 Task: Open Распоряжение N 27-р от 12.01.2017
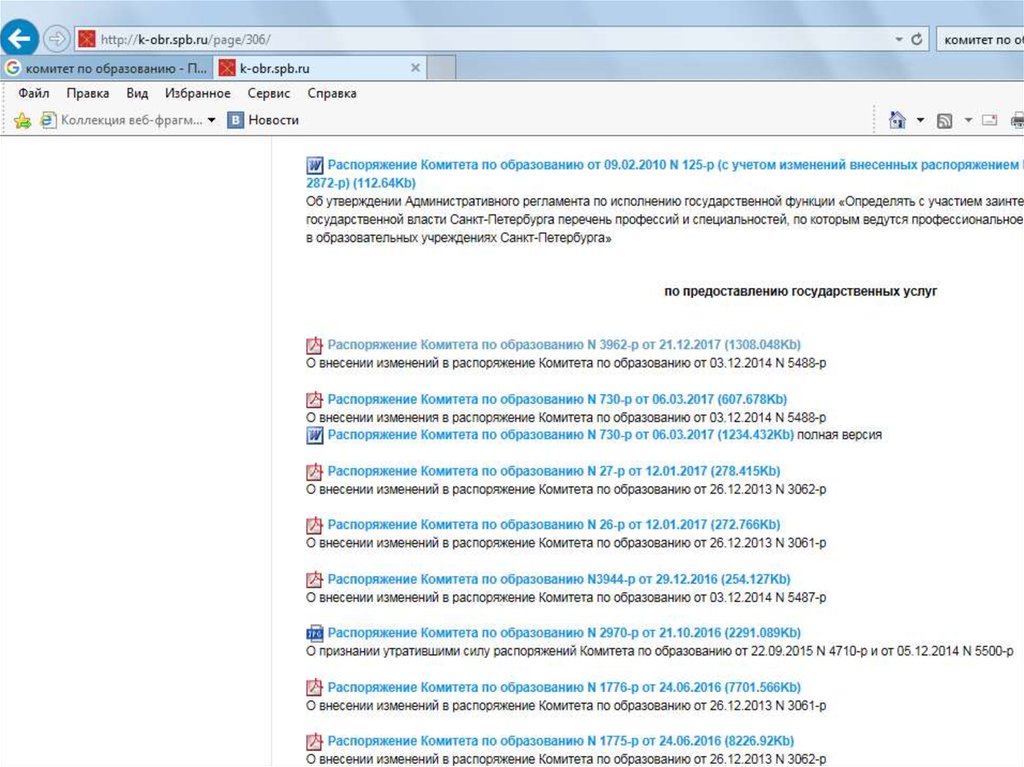[x=554, y=471]
